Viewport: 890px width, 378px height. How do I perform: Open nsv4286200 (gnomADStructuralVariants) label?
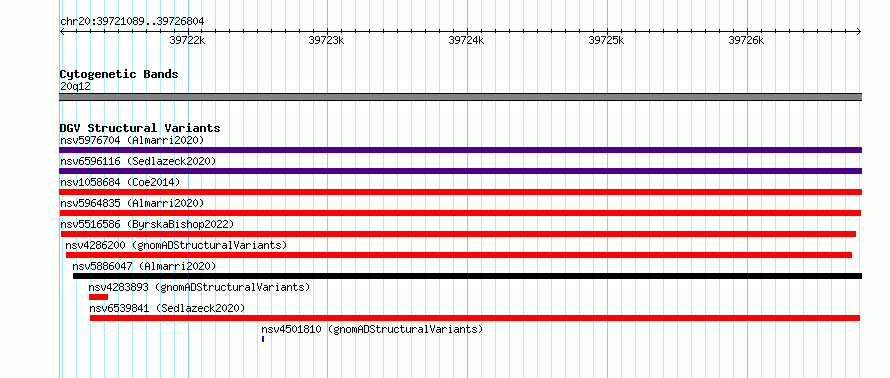click(x=176, y=245)
